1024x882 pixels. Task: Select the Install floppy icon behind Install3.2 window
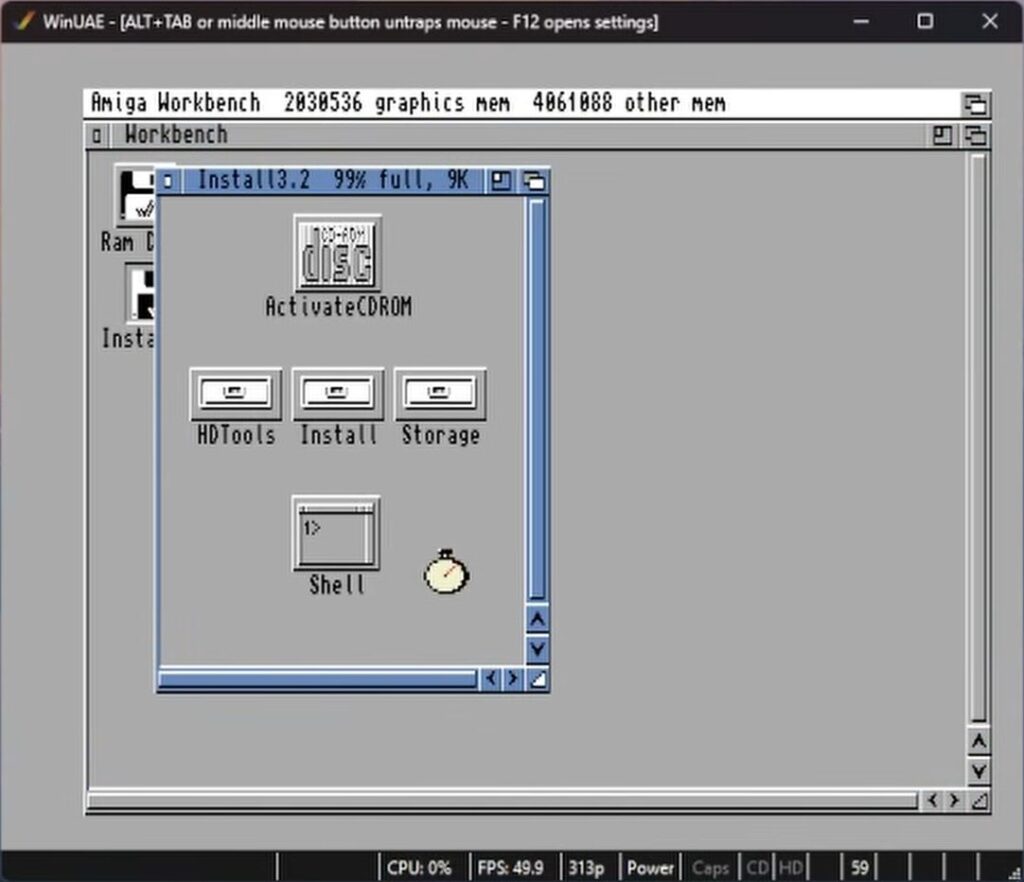[x=140, y=293]
